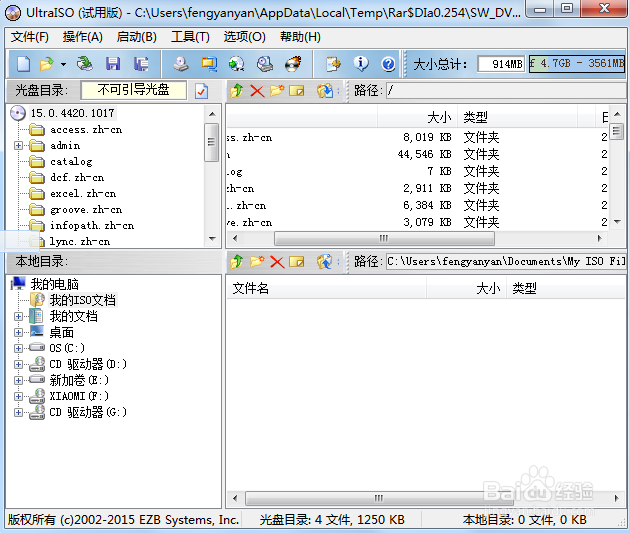Sort disc files by 类型 column header
Screen dimensions: 630x533
(x=517, y=118)
